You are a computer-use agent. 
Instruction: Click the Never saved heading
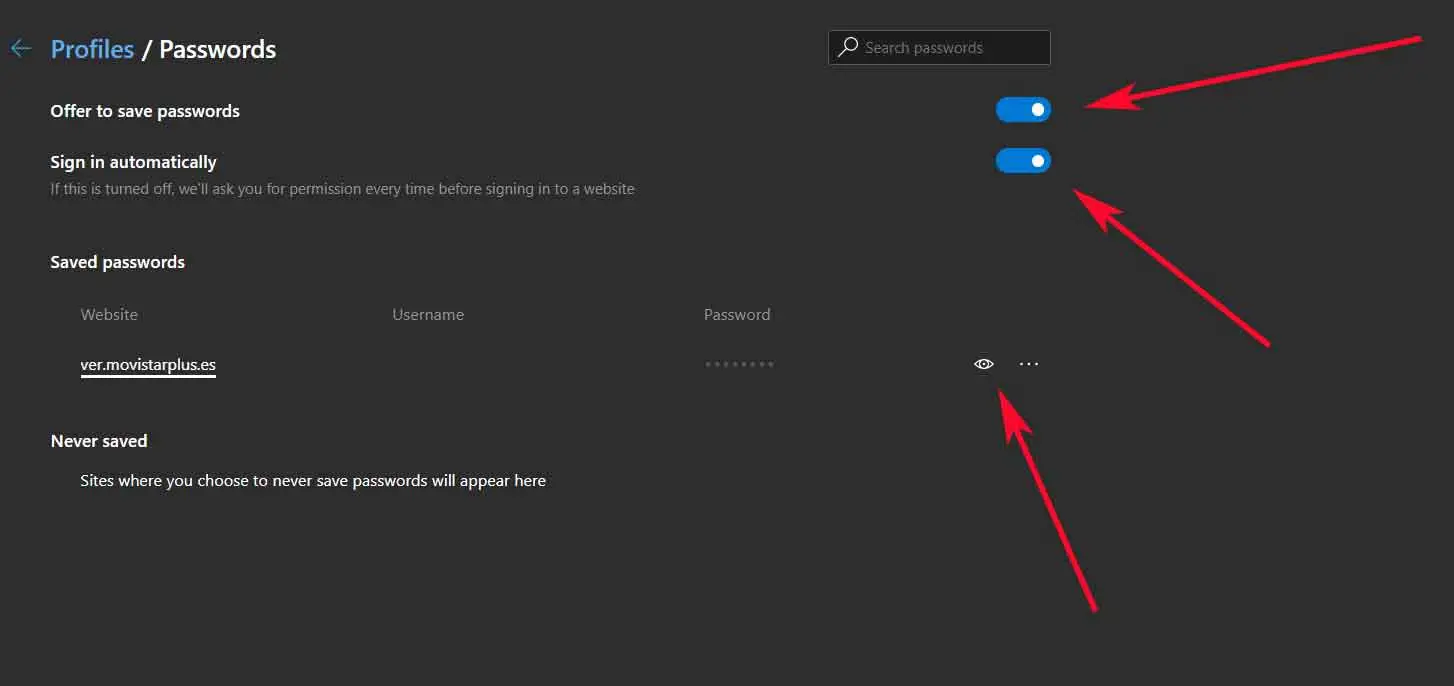pos(99,441)
